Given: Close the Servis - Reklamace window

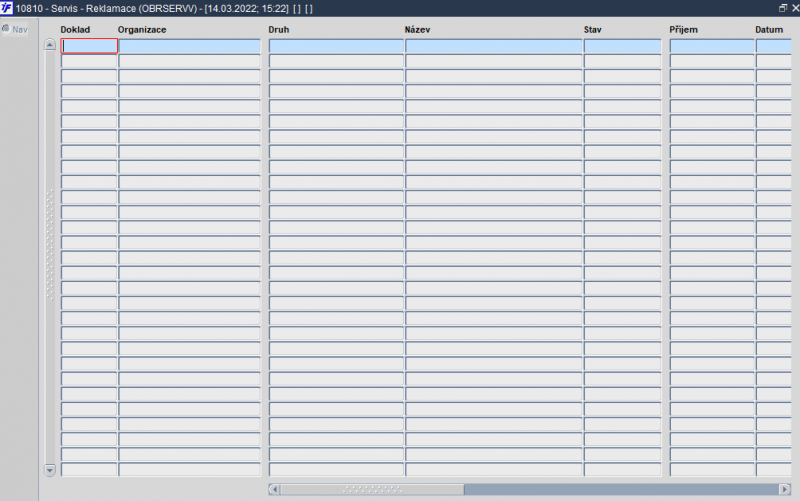Looking at the screenshot, I should click(795, 8).
